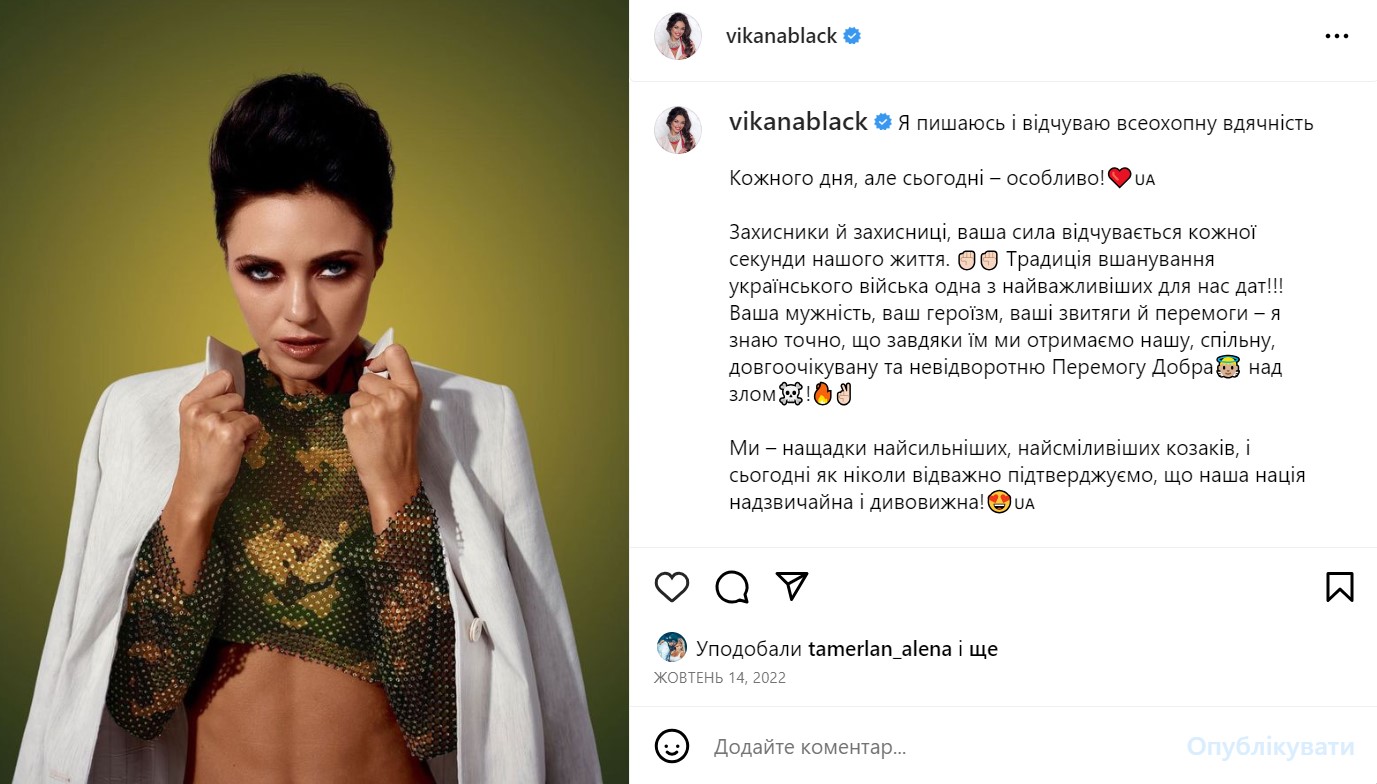The height and width of the screenshot is (784, 1377).
Task: Open the emoji picker smiley icon
Action: pyautogui.click(x=672, y=746)
